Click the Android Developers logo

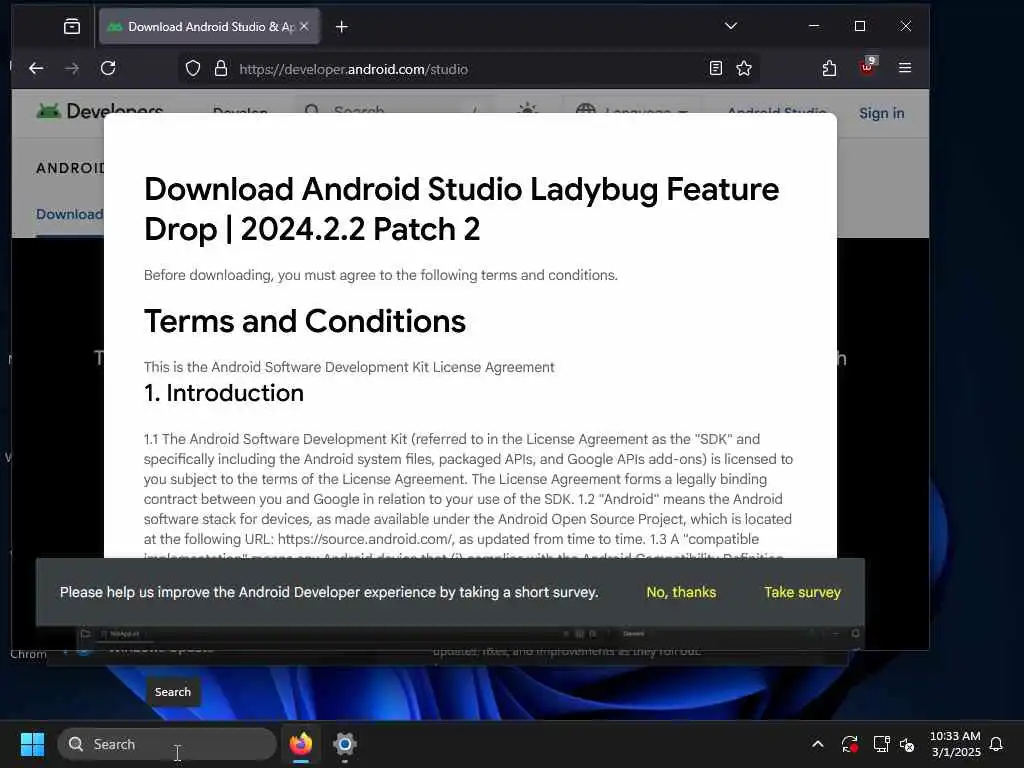99,112
